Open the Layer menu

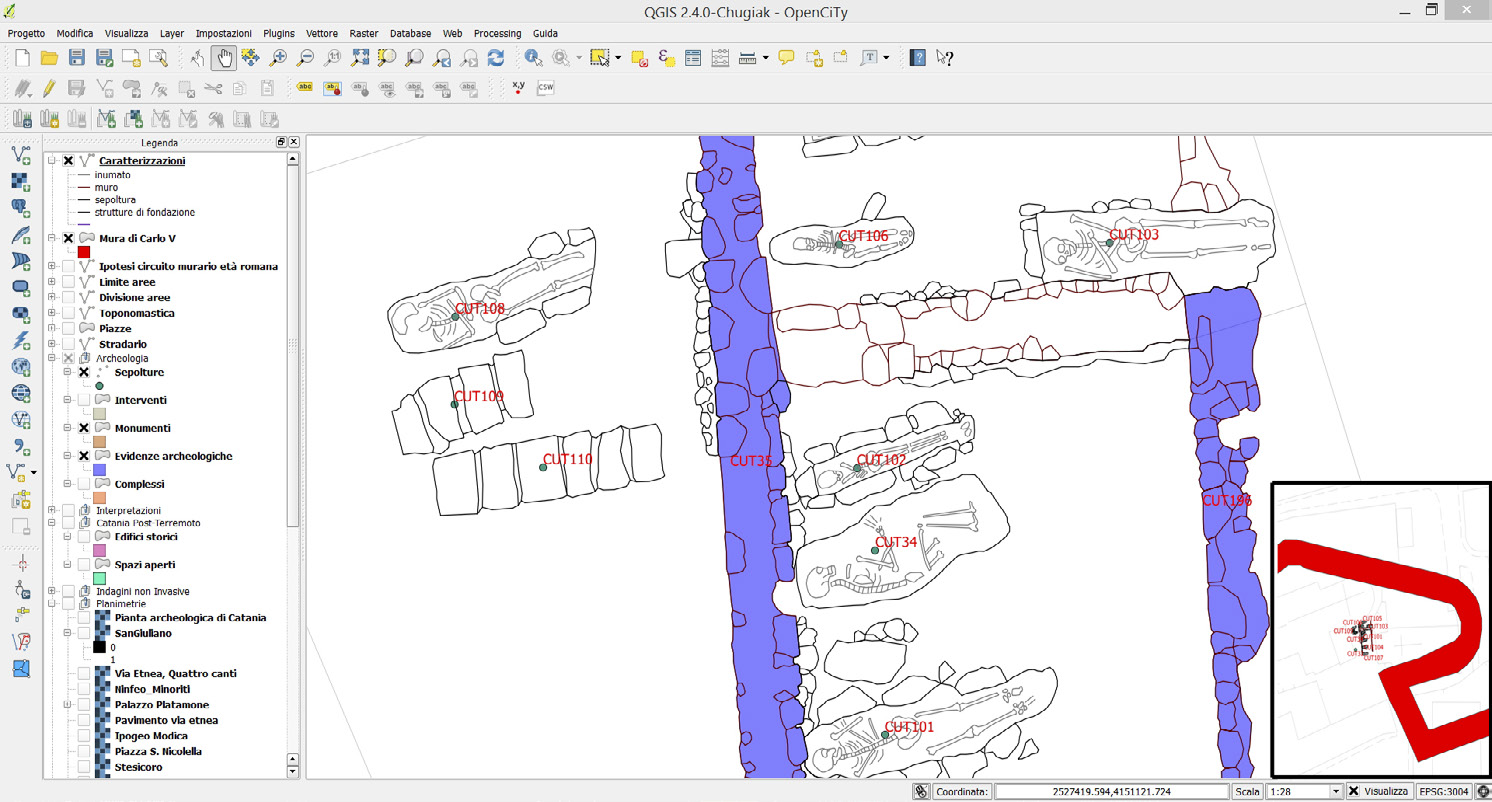[x=172, y=33]
